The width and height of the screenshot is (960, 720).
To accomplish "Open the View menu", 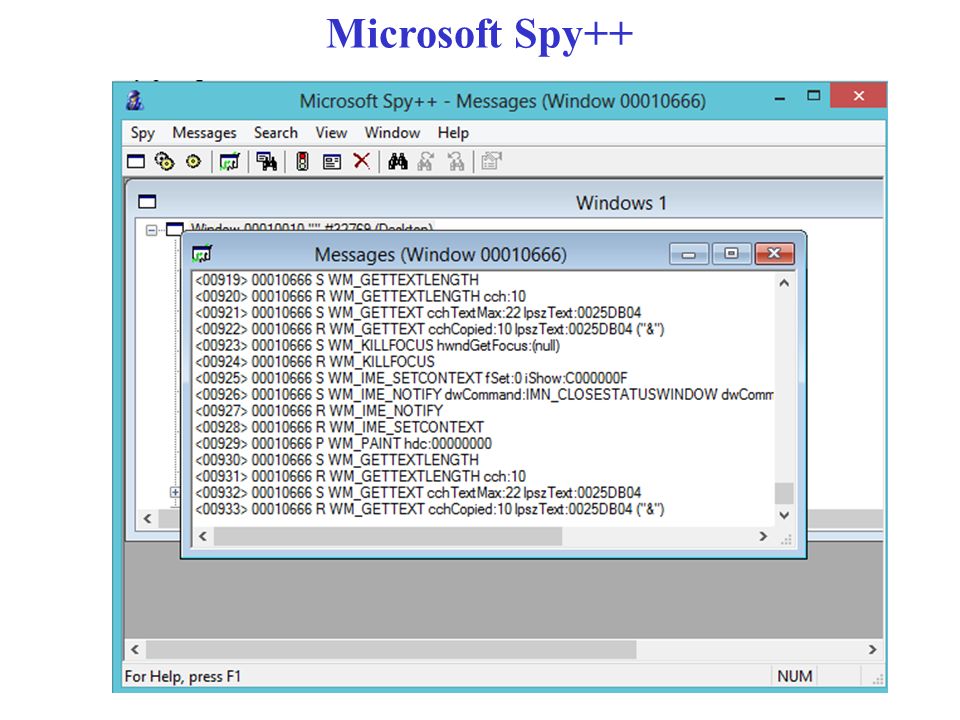I will pyautogui.click(x=331, y=133).
